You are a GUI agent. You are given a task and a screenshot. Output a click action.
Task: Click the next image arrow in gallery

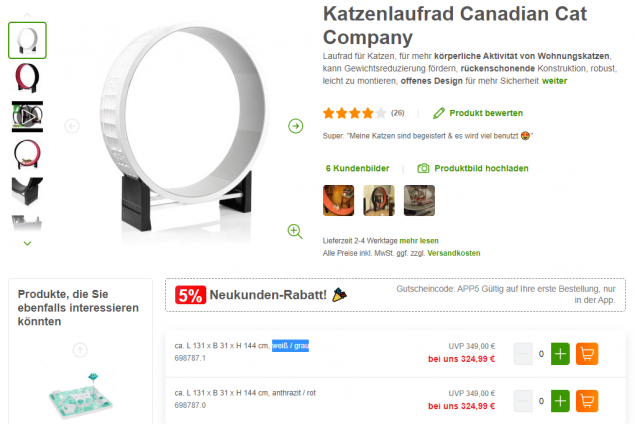tap(296, 126)
